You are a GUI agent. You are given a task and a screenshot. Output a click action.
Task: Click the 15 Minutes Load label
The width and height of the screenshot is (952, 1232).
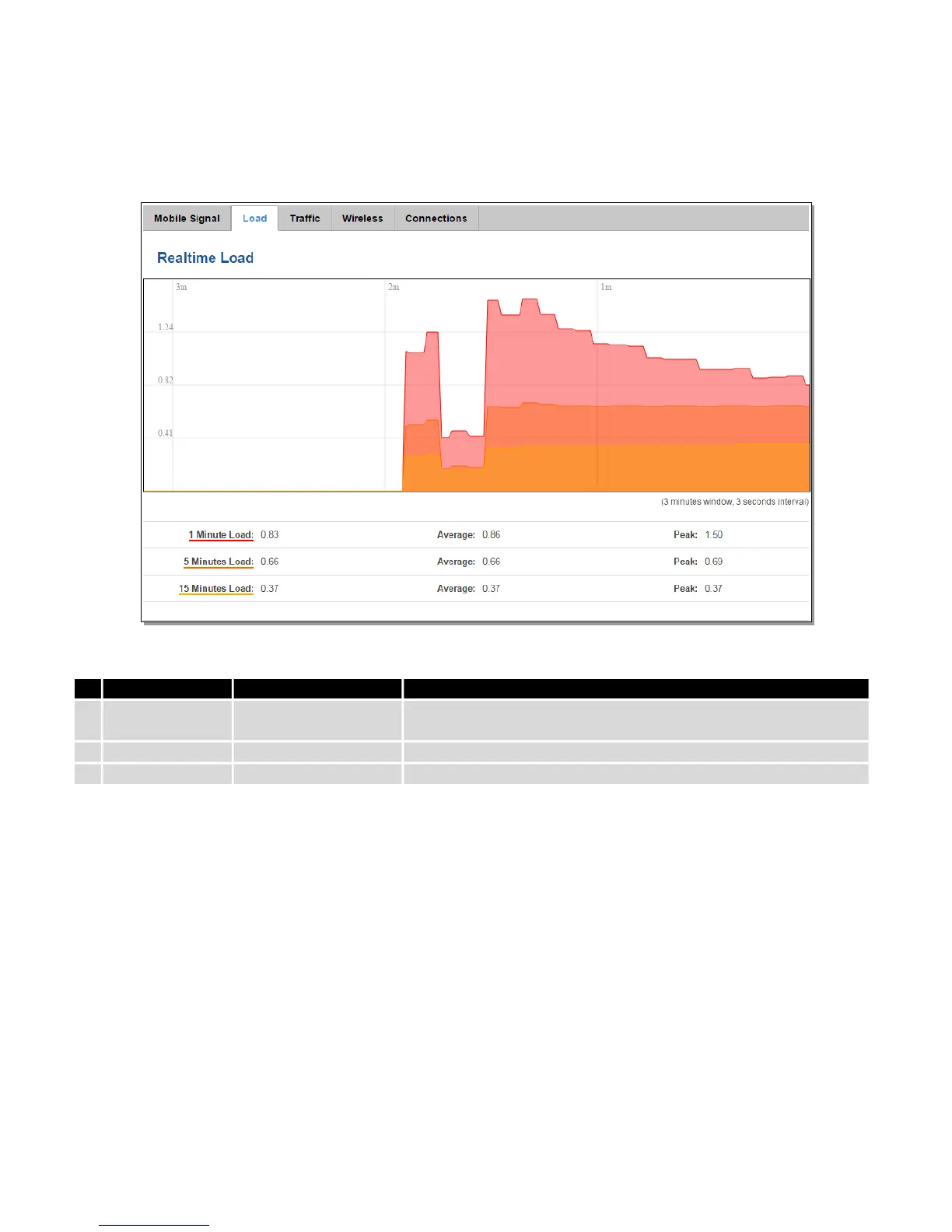click(x=216, y=589)
